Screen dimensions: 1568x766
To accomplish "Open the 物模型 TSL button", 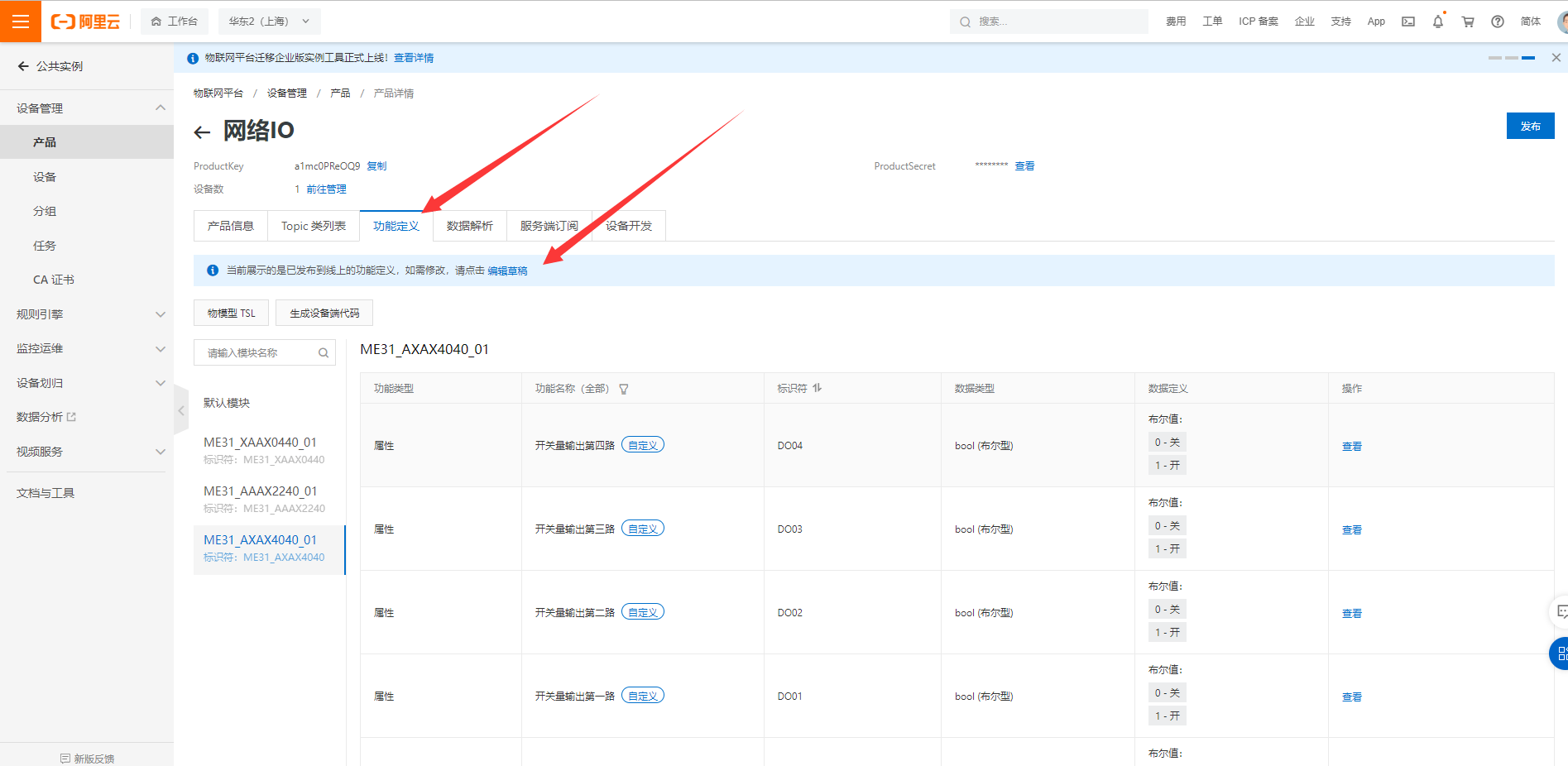I will click(232, 313).
